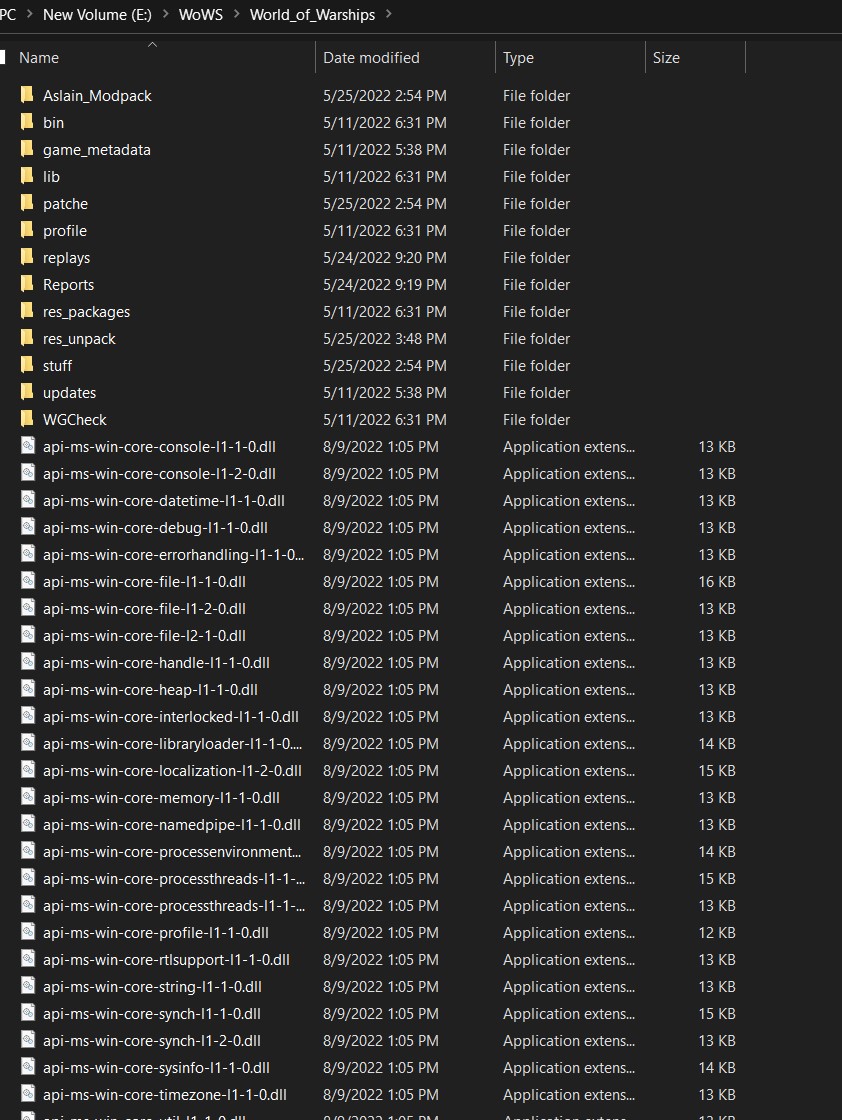This screenshot has height=1120, width=842.
Task: Click the api-ms-win-core-console-l1-2-0.dll file icon
Action: coord(28,474)
